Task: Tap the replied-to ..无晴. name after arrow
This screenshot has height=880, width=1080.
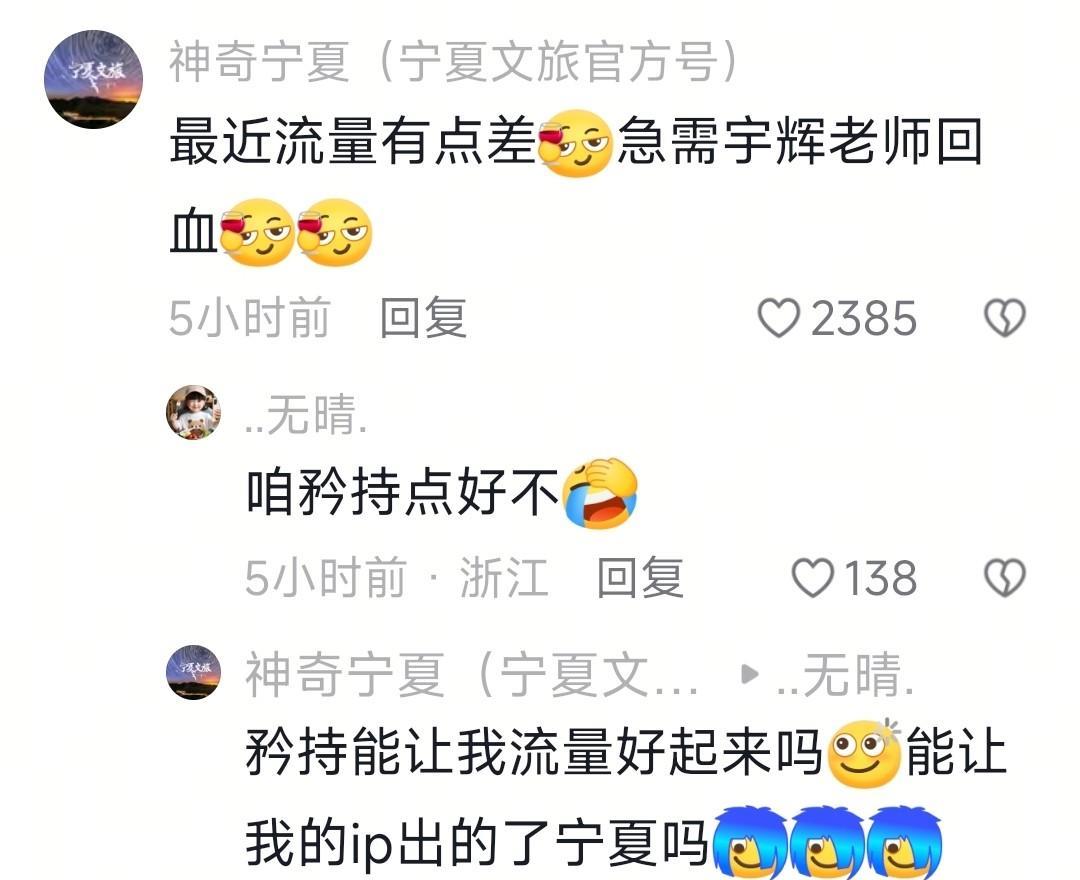Action: tap(845, 675)
